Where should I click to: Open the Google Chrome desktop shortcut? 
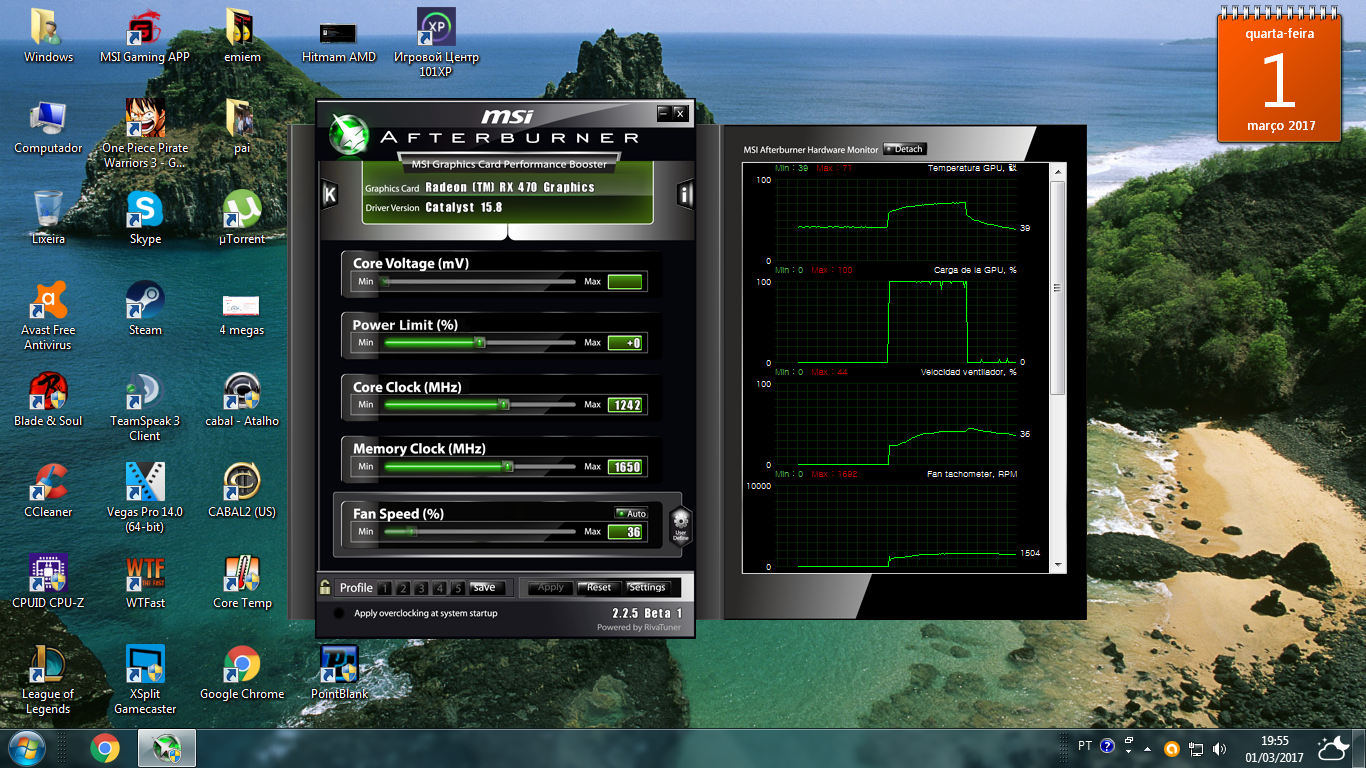[x=242, y=672]
